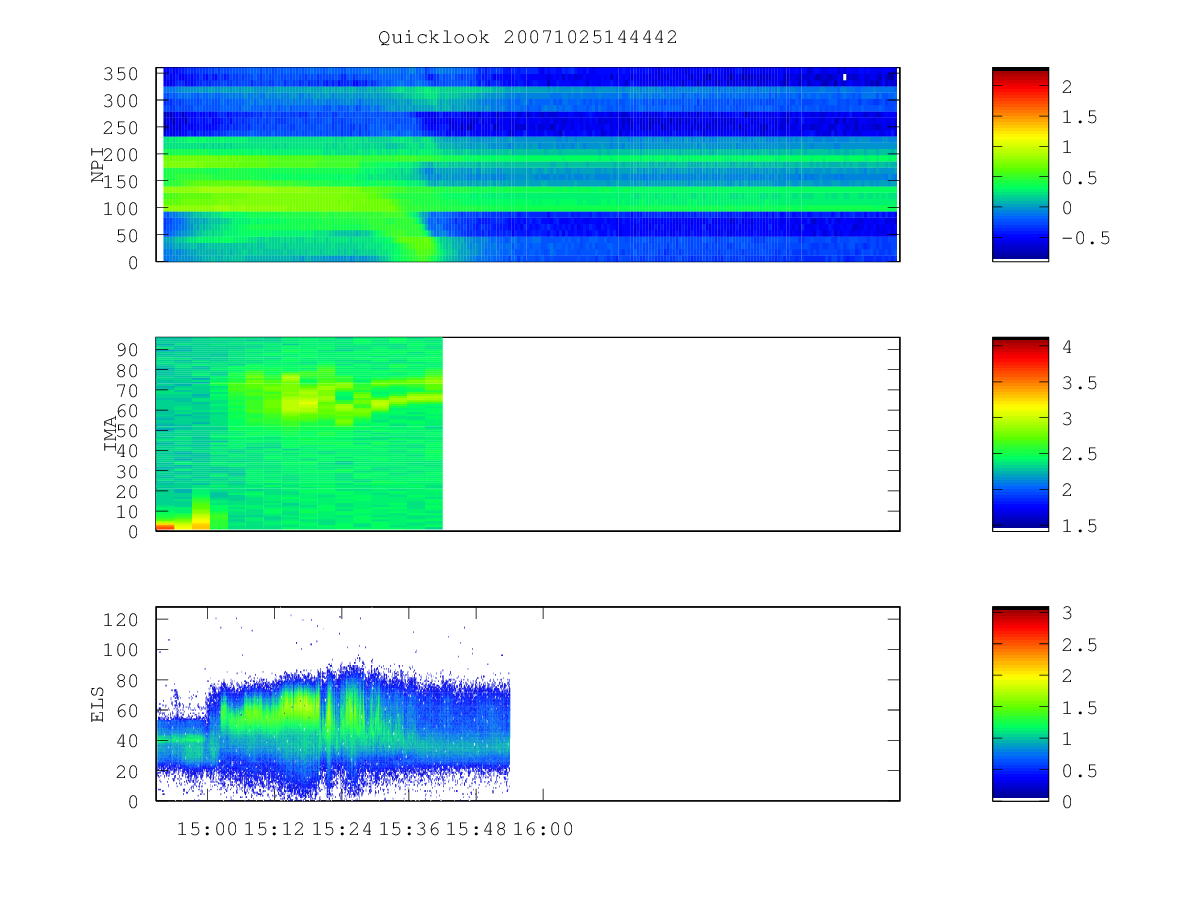Click the white data marker in NPI panel

point(845,76)
